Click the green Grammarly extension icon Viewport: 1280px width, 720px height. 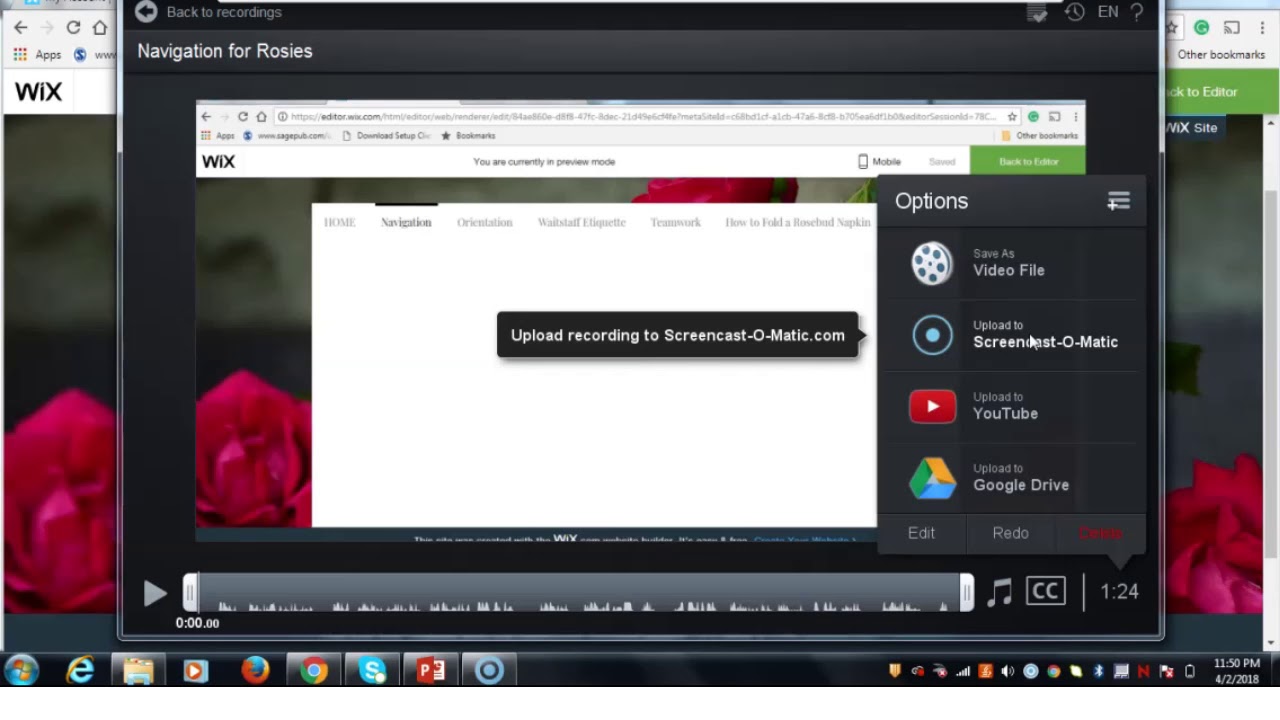tap(1201, 28)
